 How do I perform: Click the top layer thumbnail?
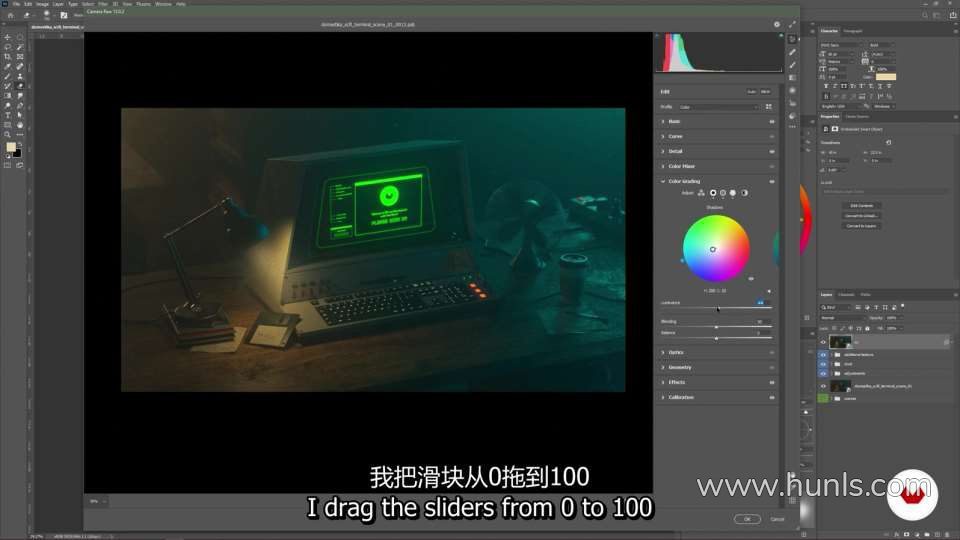coord(840,342)
